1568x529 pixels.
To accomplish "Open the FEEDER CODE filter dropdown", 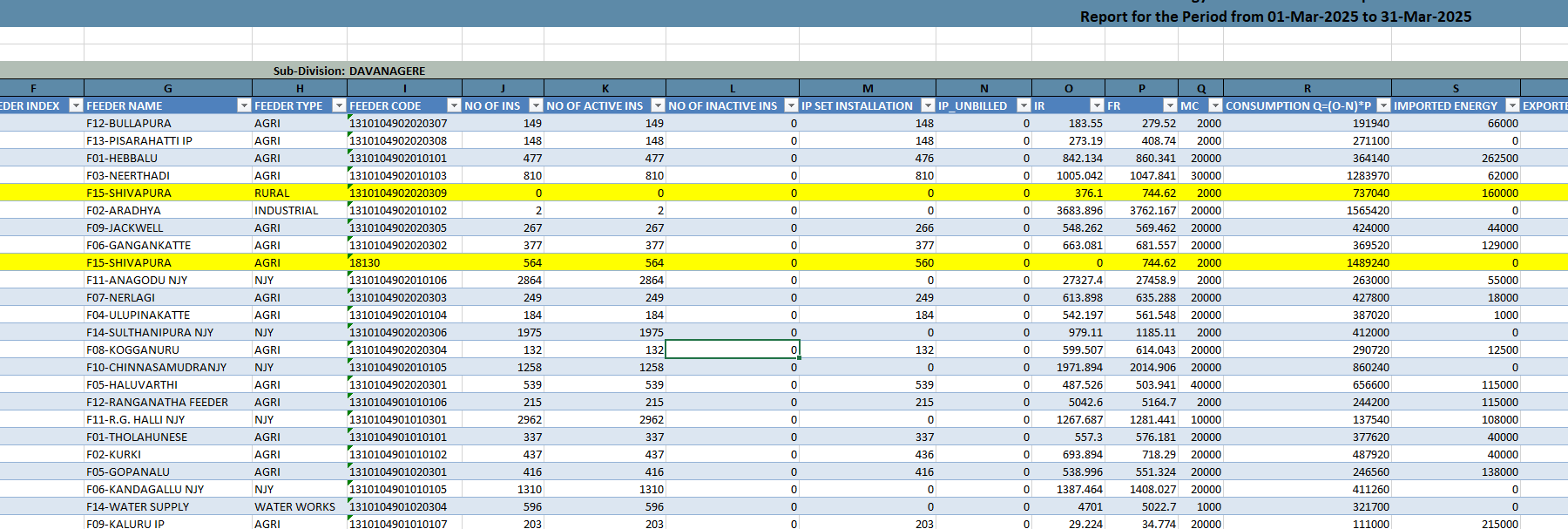I will (454, 105).
